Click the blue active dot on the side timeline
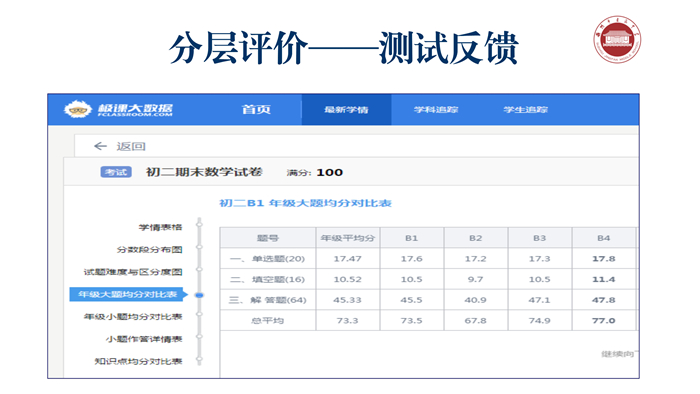 [200, 295]
